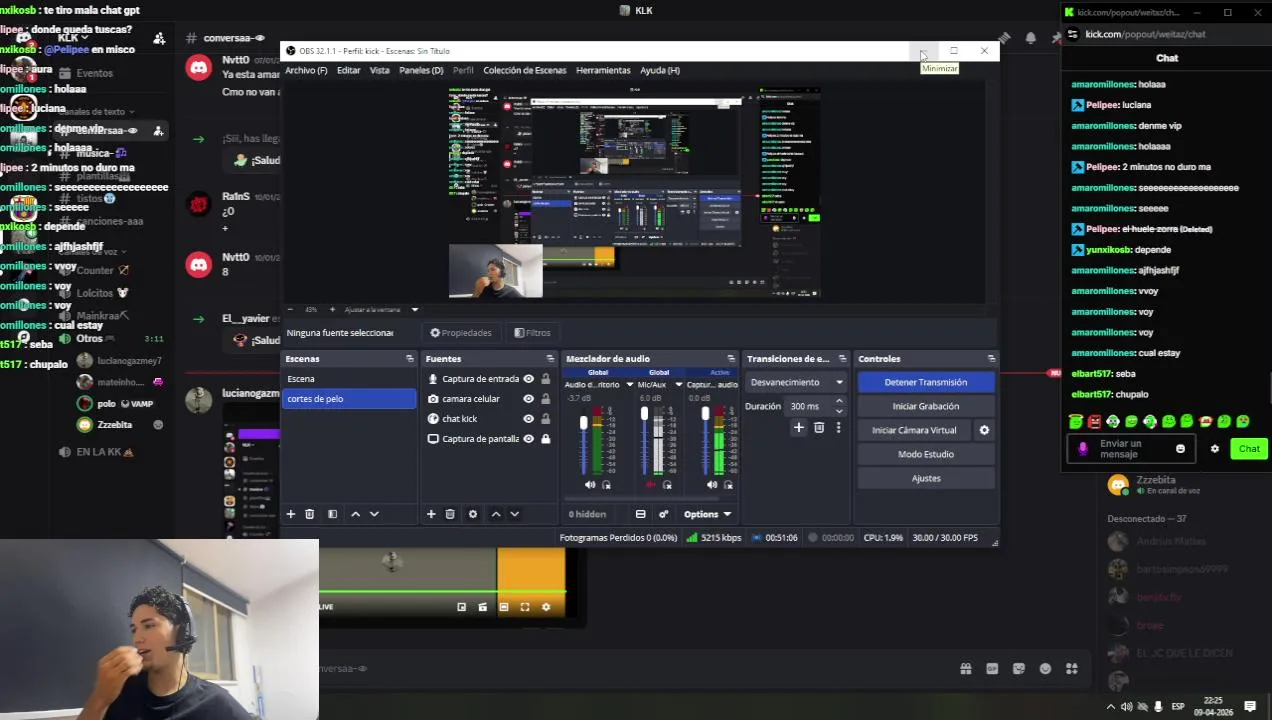Open source properties gear in Fuentes toolbar
The height and width of the screenshot is (720, 1272).
(473, 514)
